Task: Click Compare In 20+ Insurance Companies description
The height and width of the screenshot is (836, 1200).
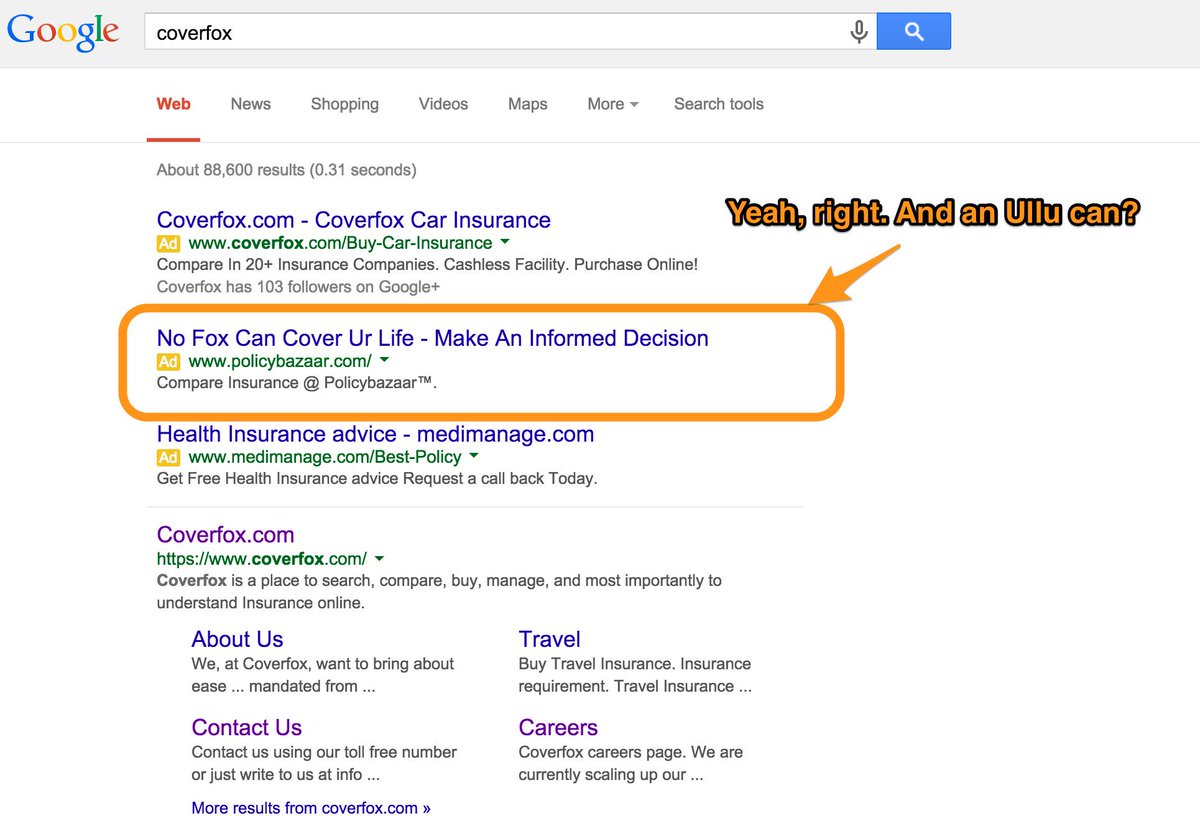Action: pos(427,264)
